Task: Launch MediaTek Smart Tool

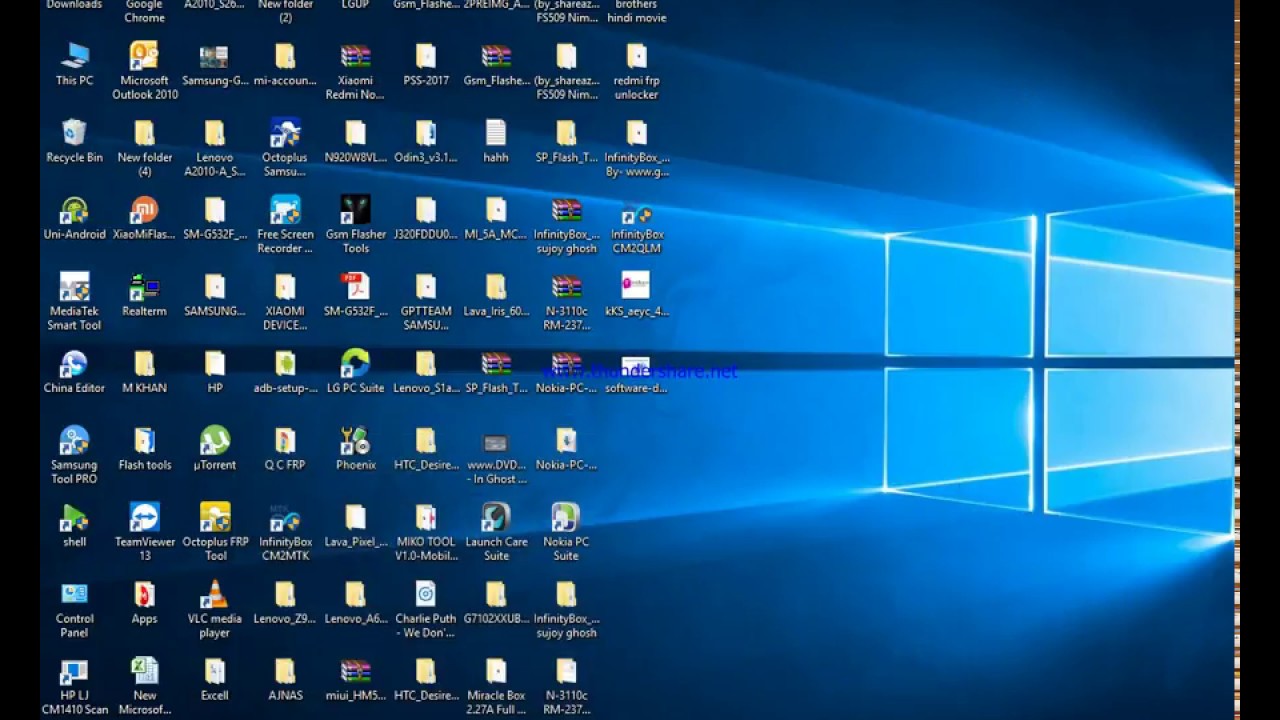Action: pos(74,301)
